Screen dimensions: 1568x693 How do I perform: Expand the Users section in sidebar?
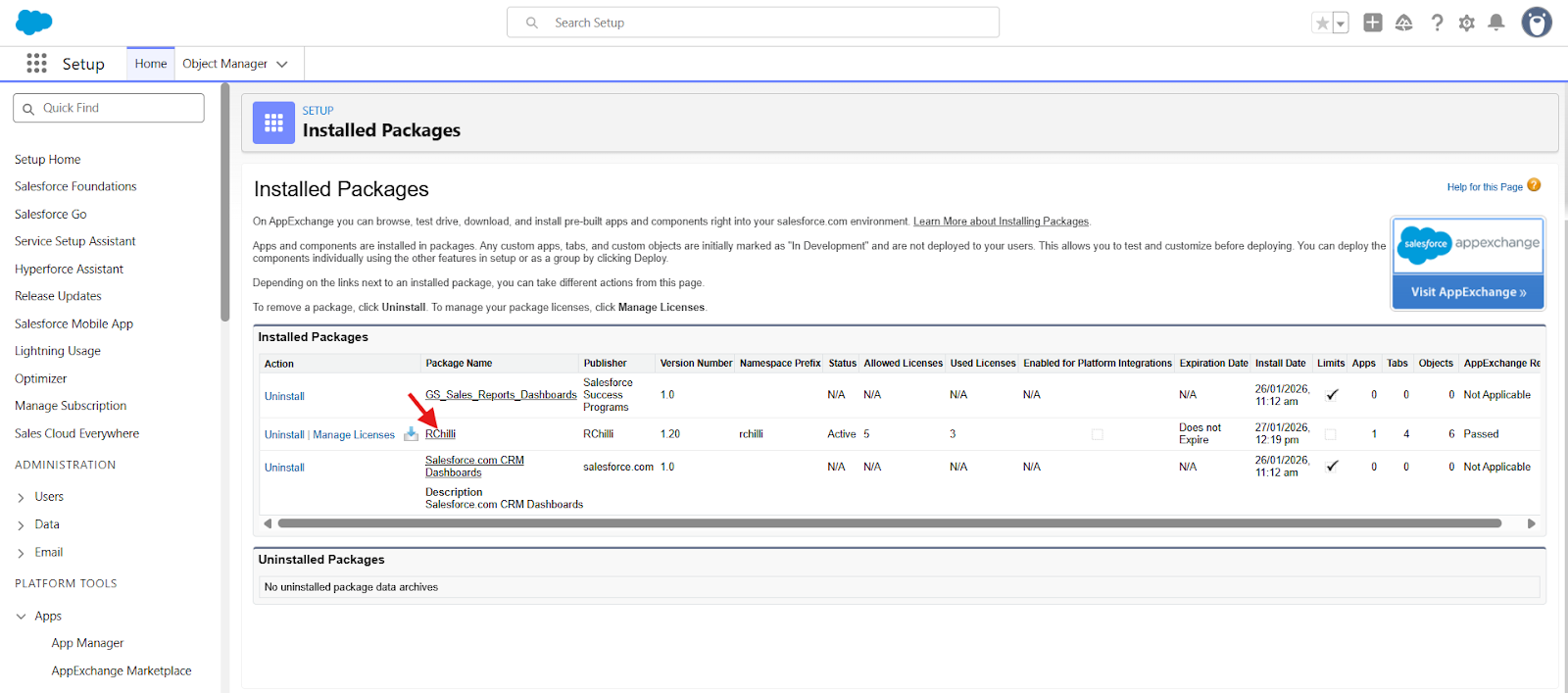(x=21, y=498)
